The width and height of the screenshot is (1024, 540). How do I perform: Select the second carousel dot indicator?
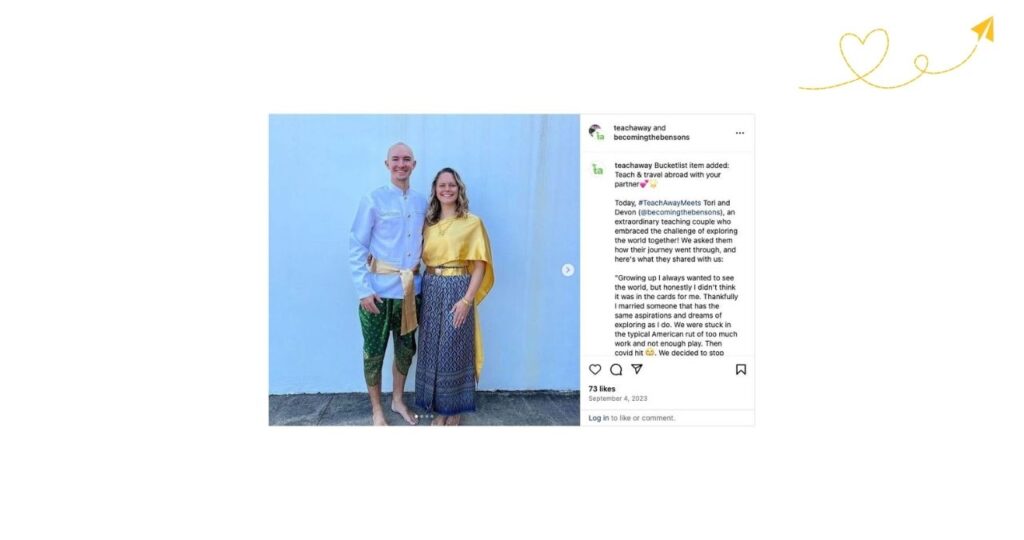[421, 417]
